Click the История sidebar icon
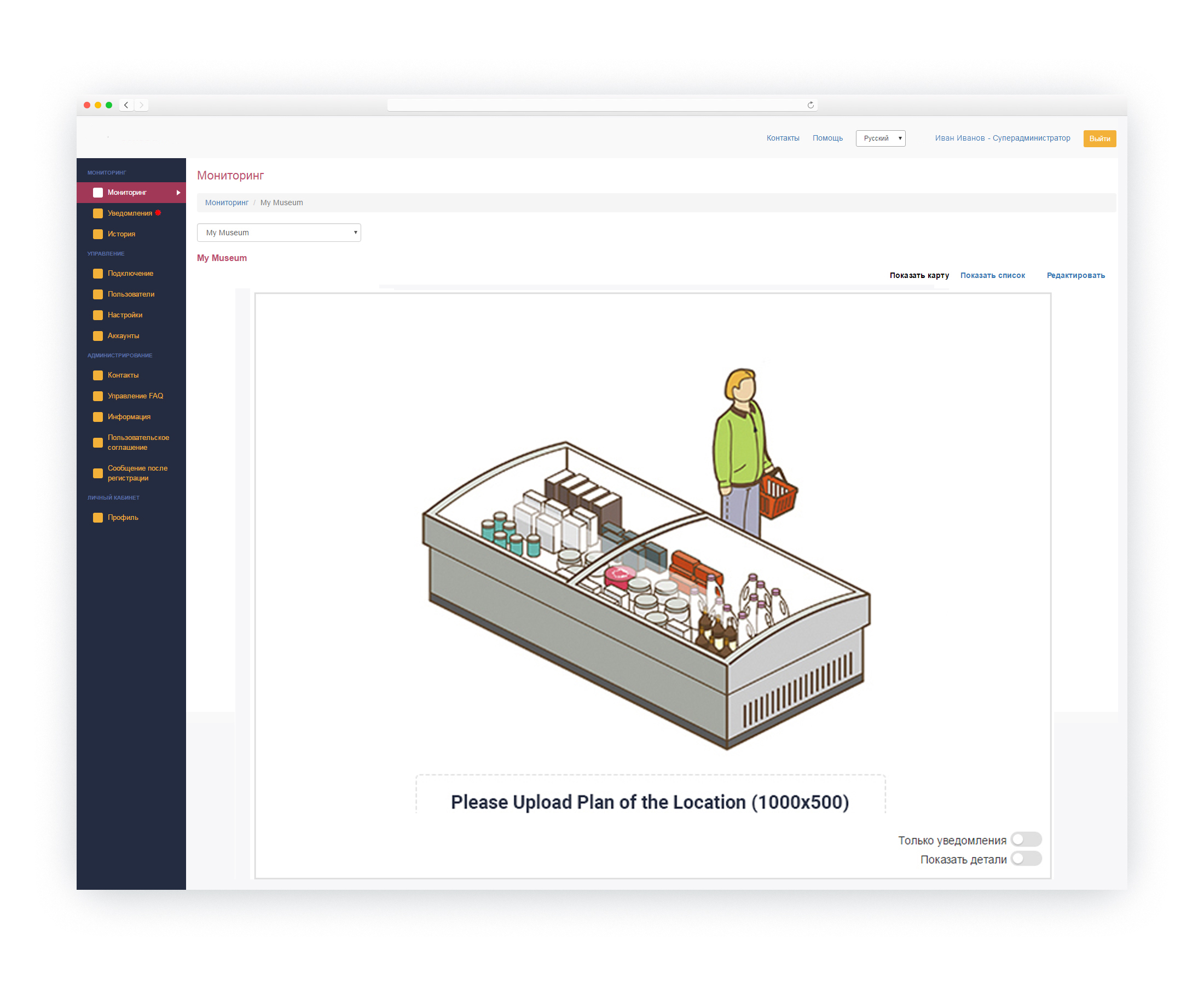The height and width of the screenshot is (985, 1204). (97, 234)
